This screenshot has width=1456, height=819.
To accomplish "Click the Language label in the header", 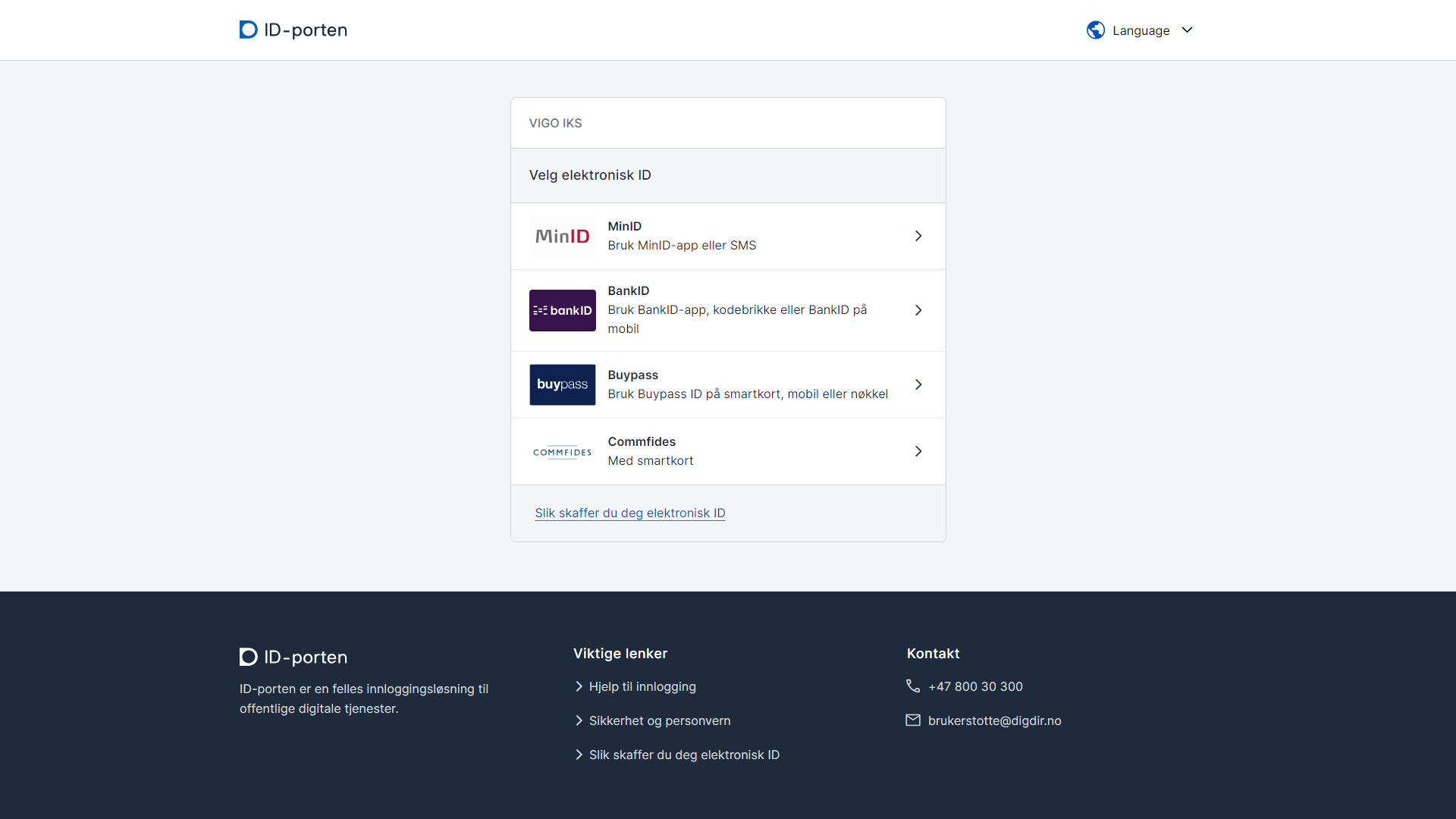I will coord(1141,31).
